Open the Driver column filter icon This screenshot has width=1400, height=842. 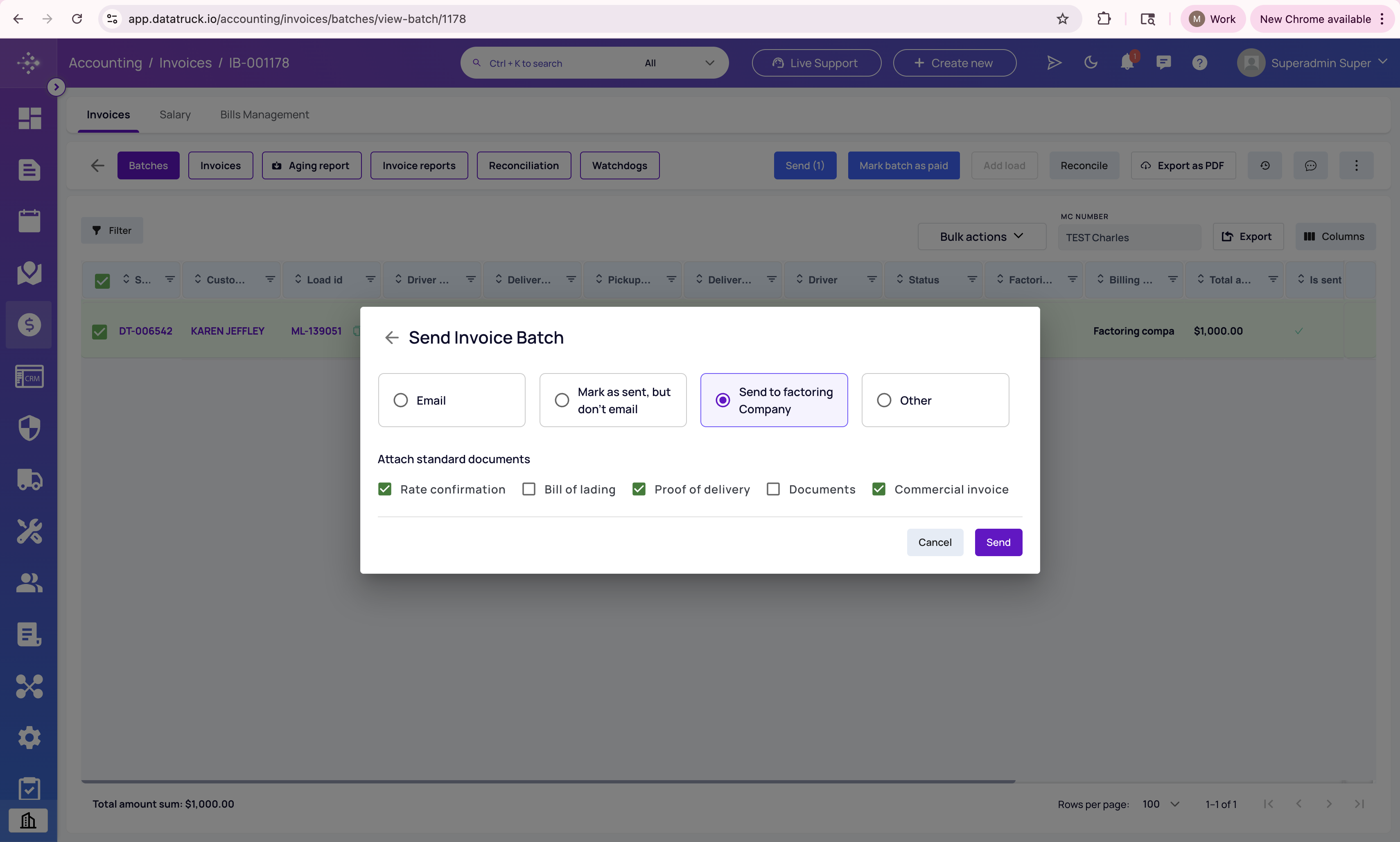(872, 279)
